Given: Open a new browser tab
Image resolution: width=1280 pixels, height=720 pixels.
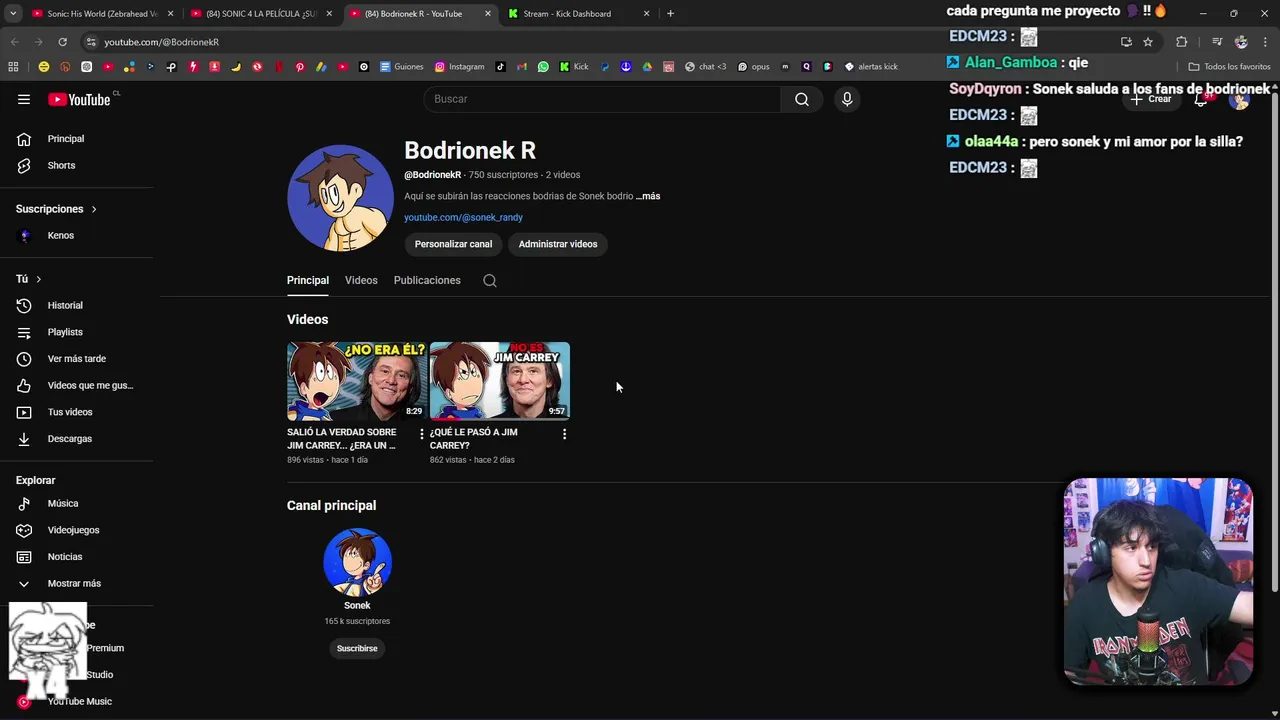Looking at the screenshot, I should coord(670,14).
